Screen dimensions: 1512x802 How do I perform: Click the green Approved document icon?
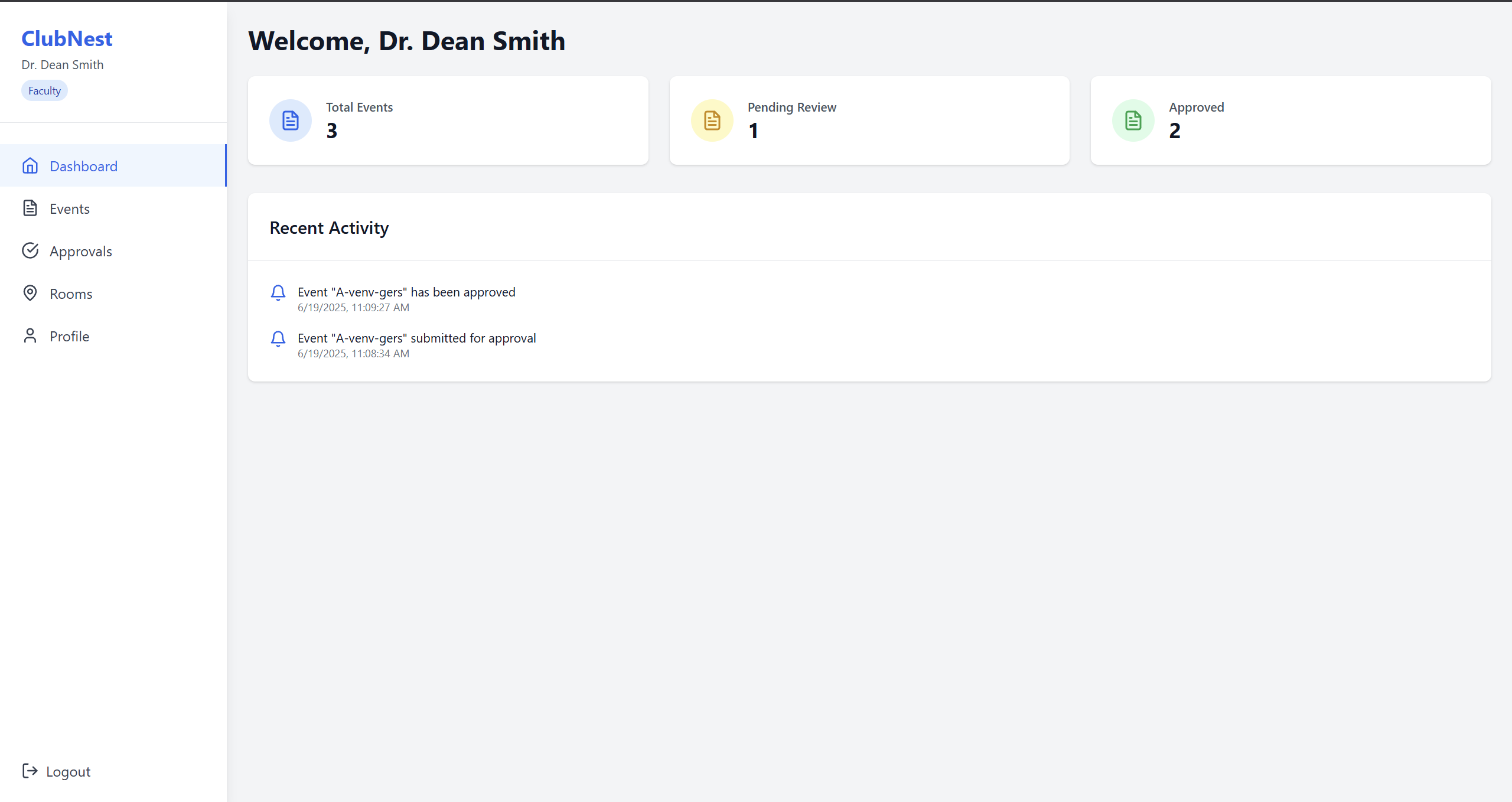point(1133,120)
